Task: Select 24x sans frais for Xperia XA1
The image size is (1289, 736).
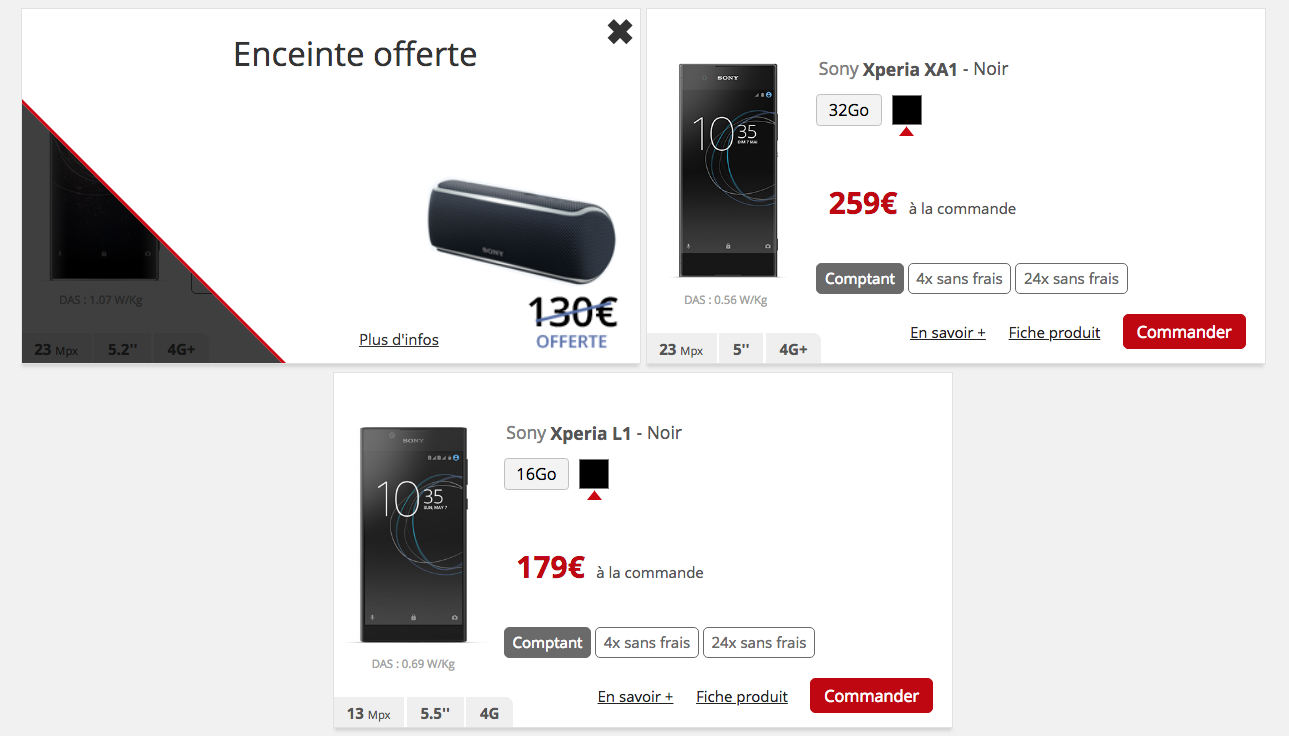Action: (x=1071, y=279)
